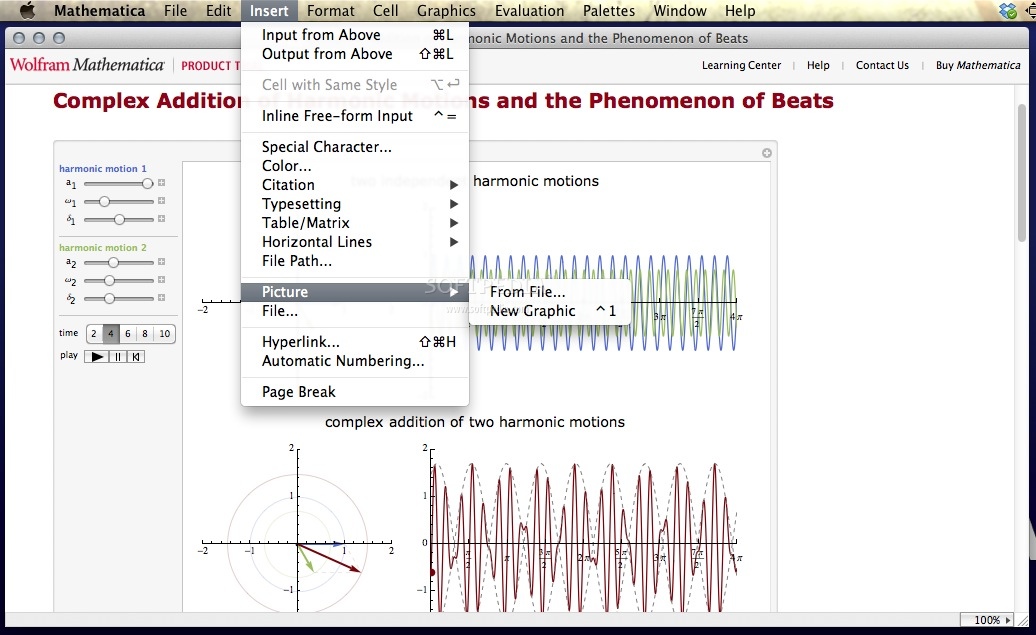This screenshot has width=1036, height=635.
Task: Open the Contact Us link
Action: coord(881,64)
